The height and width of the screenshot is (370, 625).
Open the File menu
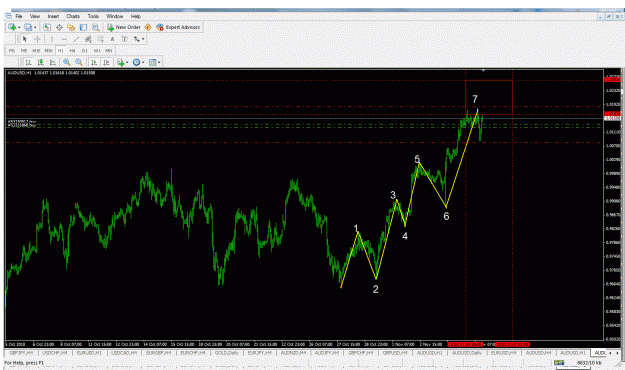point(19,16)
